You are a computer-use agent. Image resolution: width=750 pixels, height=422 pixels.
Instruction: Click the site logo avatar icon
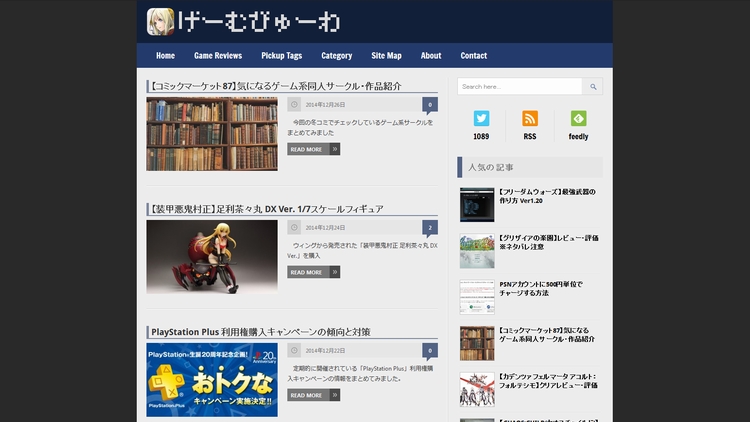160,22
